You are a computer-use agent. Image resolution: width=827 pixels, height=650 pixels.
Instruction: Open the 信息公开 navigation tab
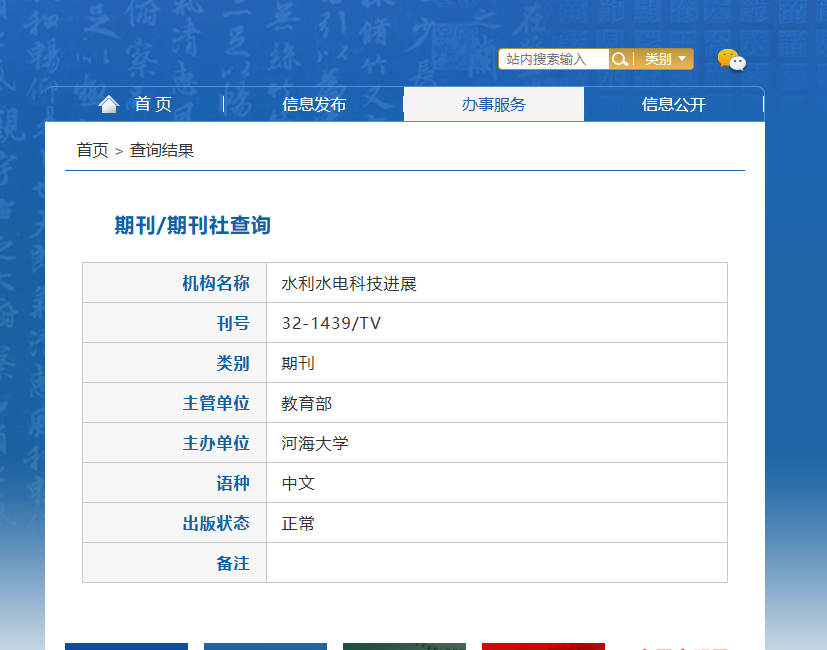click(x=674, y=104)
